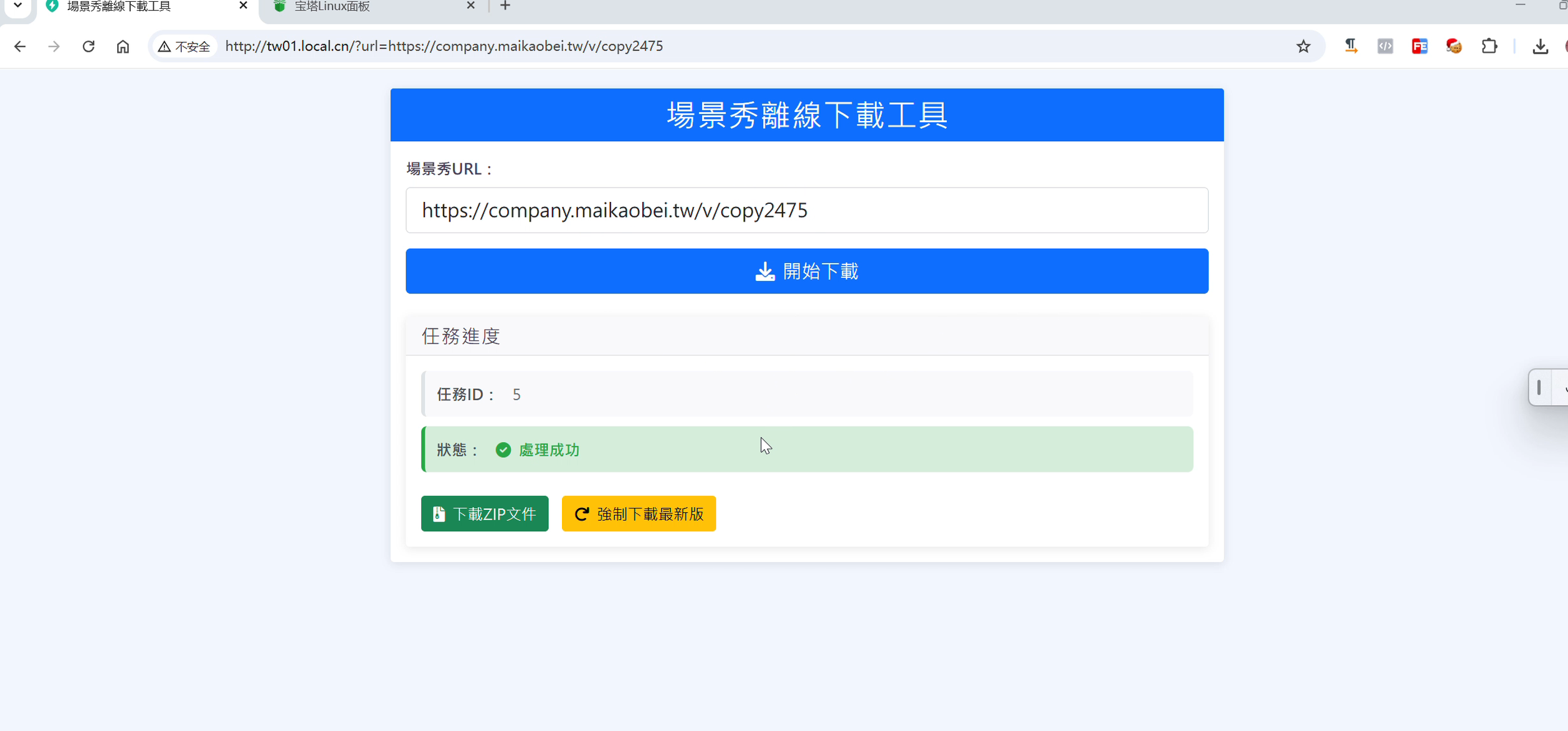Click the 開始下載 button

click(806, 270)
